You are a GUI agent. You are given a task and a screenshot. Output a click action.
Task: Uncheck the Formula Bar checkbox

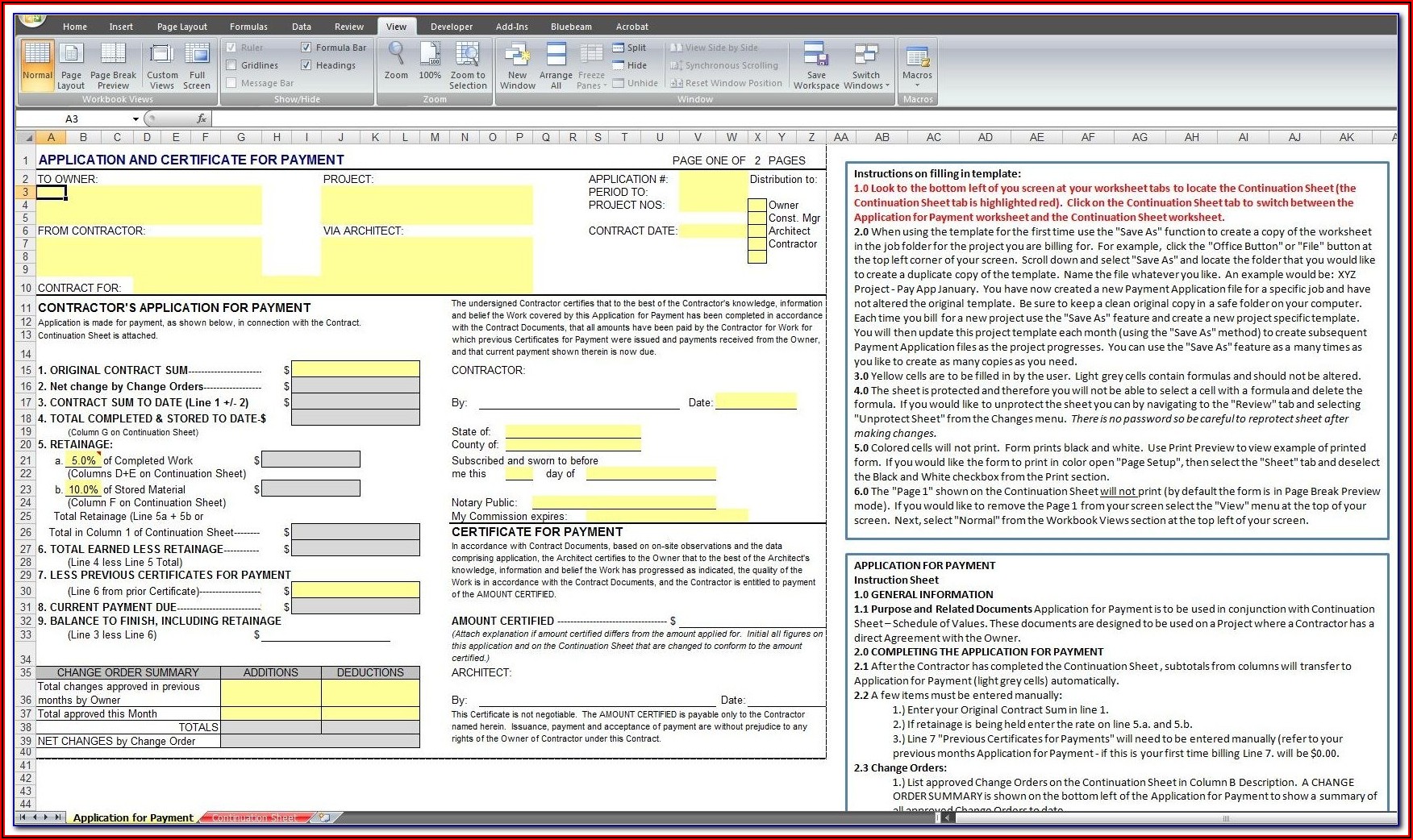tap(306, 48)
